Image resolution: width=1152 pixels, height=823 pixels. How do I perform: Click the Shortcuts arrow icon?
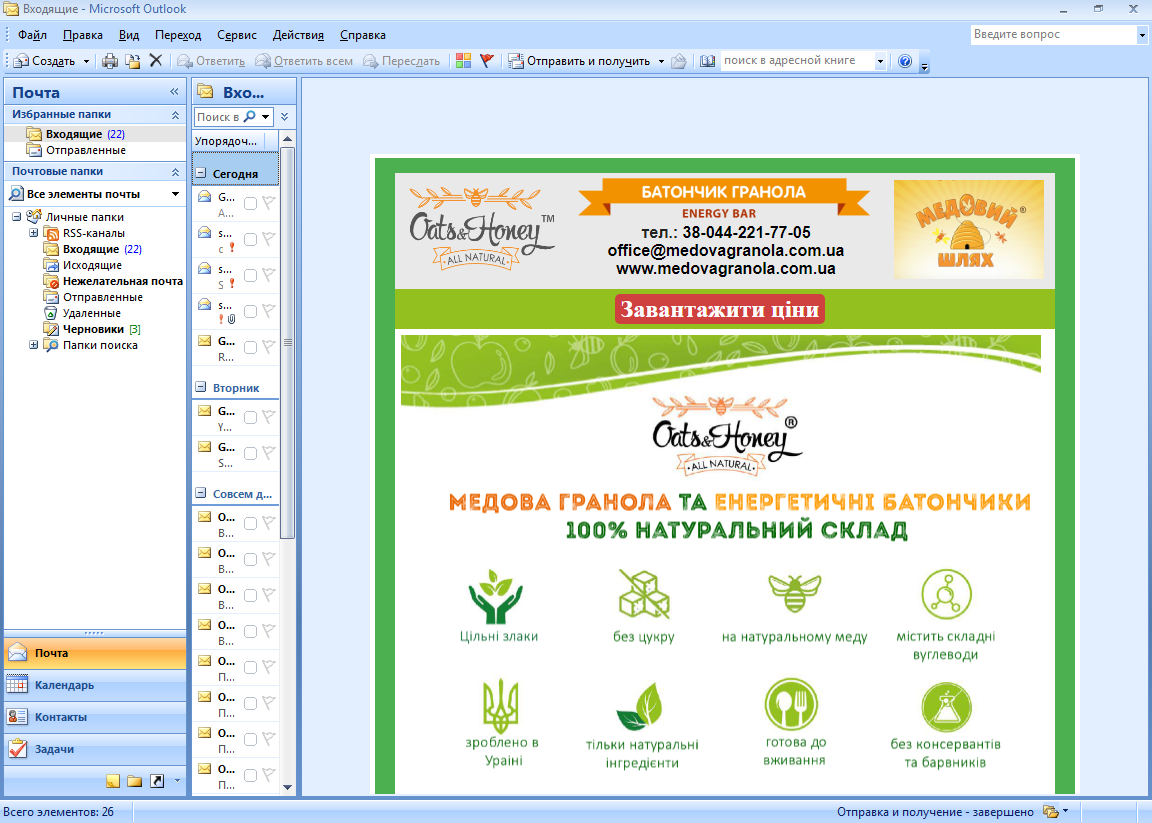pos(157,780)
